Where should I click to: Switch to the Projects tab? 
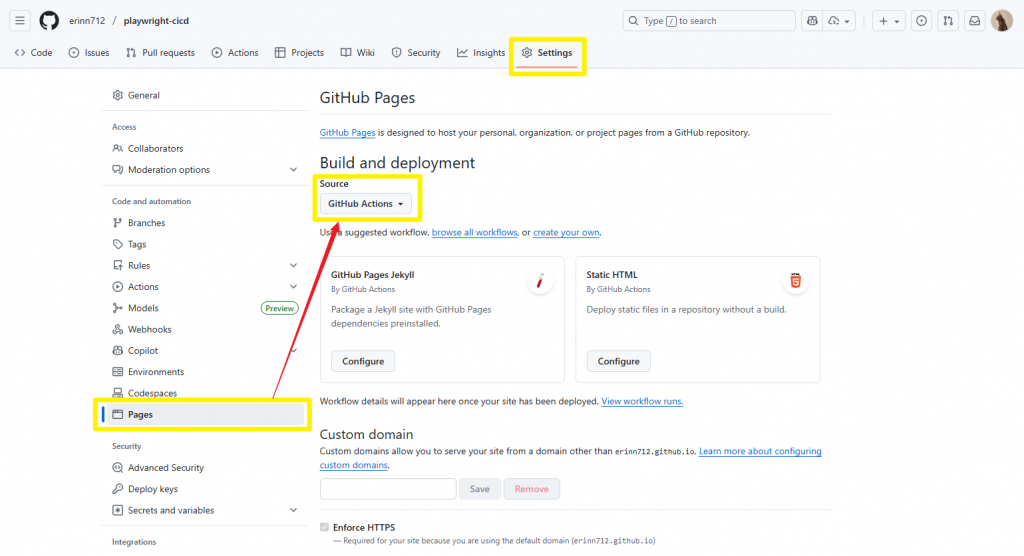pyautogui.click(x=299, y=53)
